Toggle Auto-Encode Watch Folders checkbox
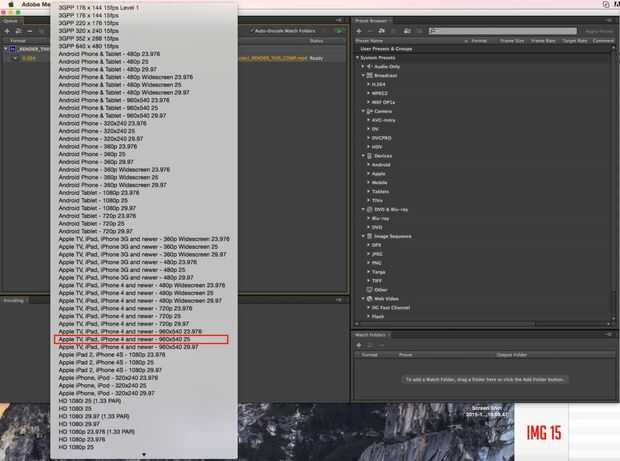This screenshot has height=461, width=620. point(252,30)
